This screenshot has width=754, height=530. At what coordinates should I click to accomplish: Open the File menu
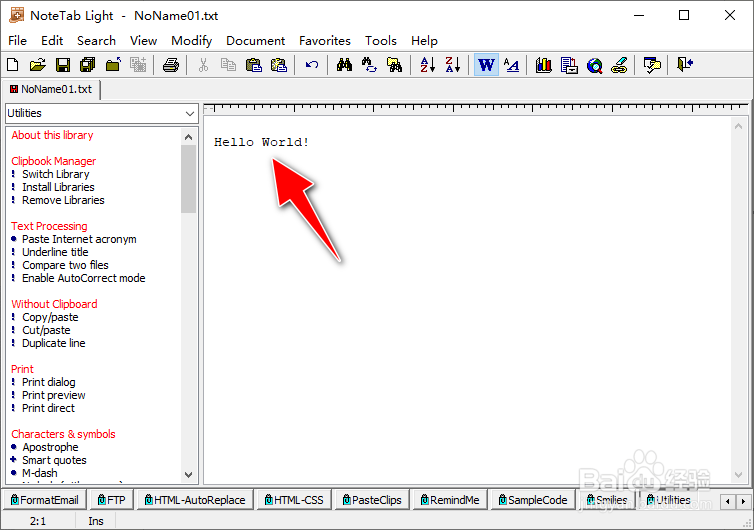click(17, 41)
